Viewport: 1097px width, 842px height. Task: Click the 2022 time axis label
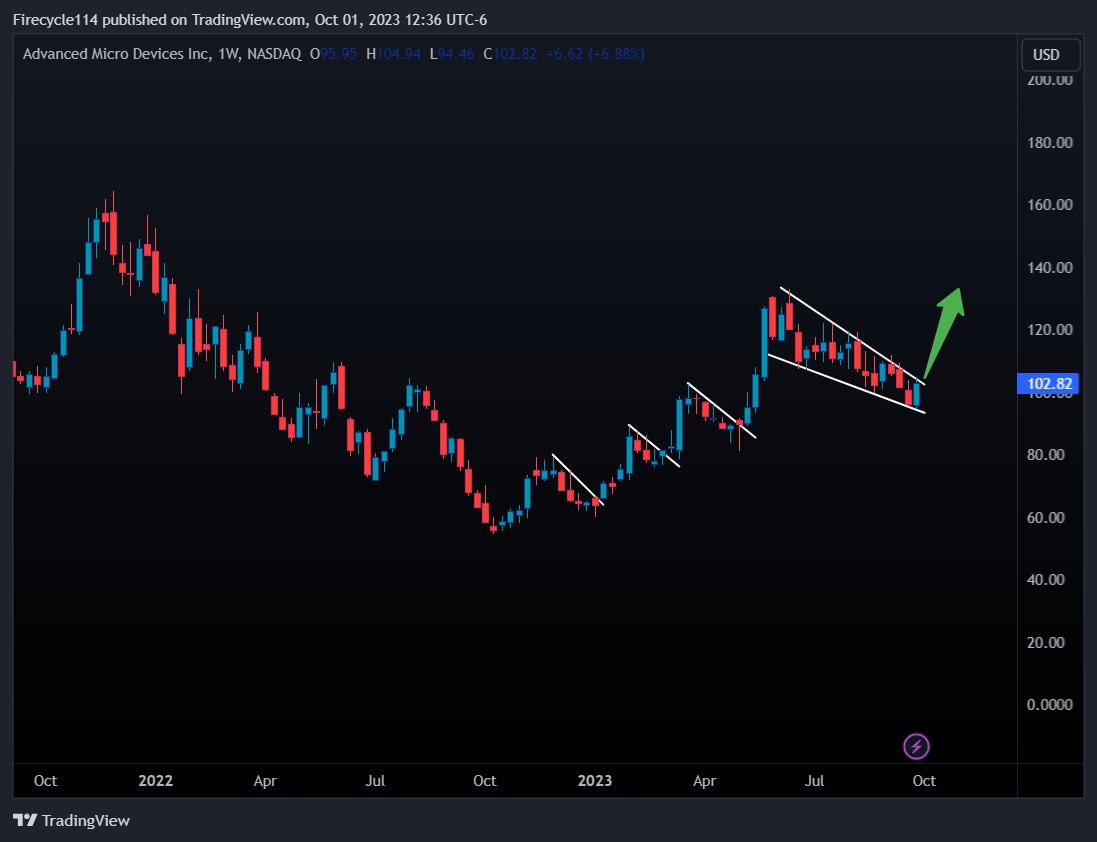coord(155,780)
